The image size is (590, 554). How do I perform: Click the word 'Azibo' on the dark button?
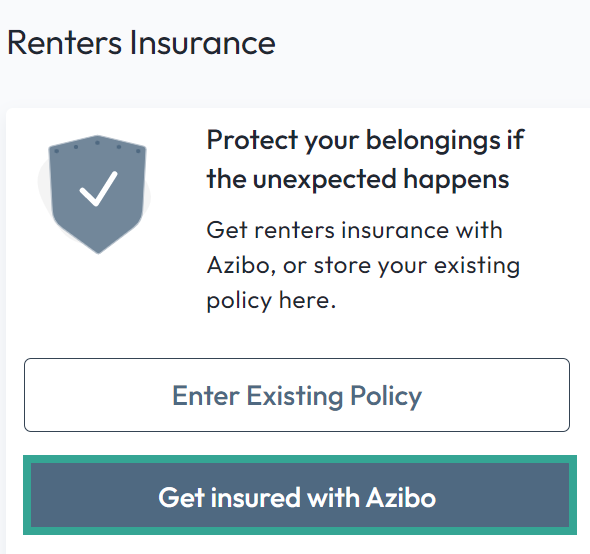coord(401,498)
